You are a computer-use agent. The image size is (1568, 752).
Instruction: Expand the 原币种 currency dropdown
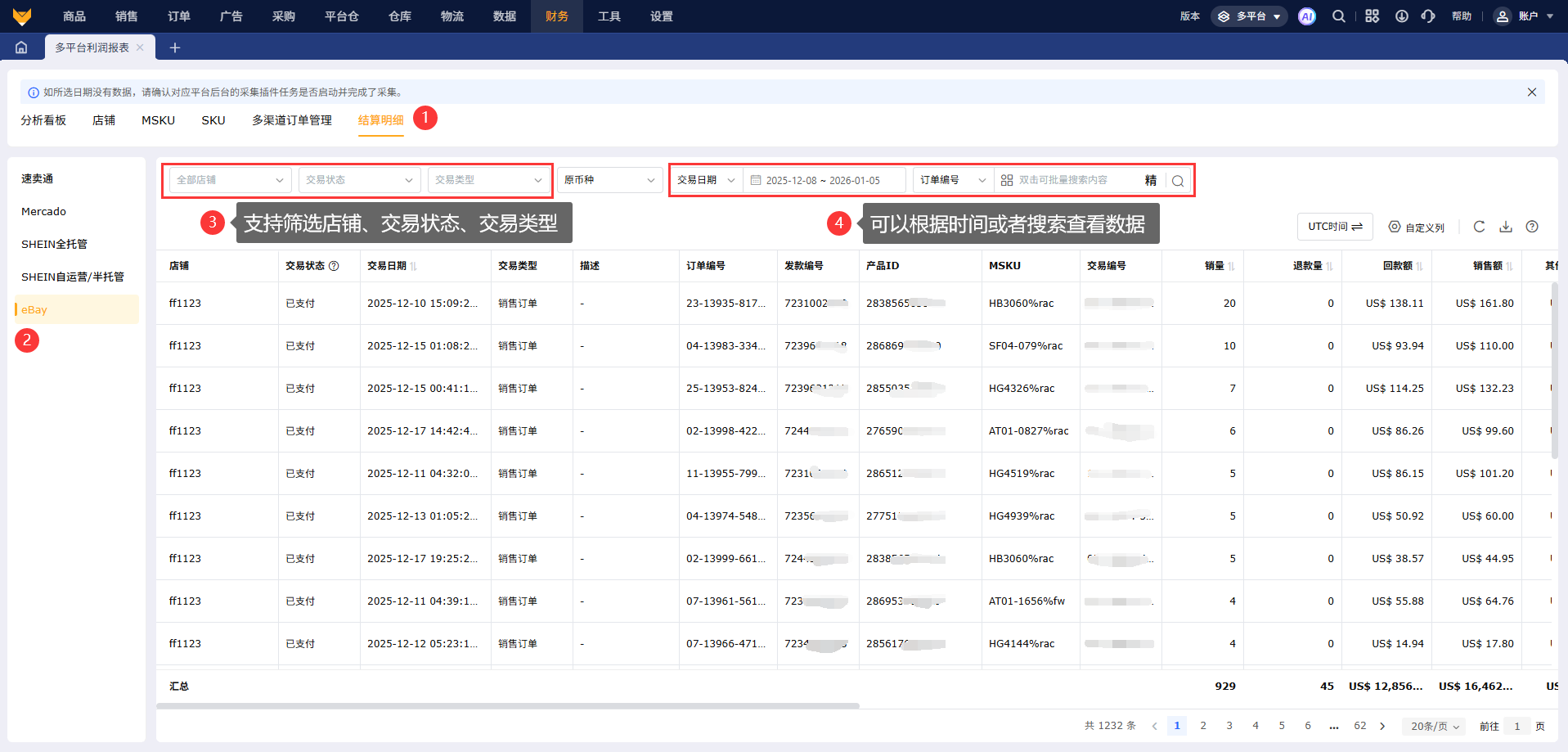click(x=609, y=180)
